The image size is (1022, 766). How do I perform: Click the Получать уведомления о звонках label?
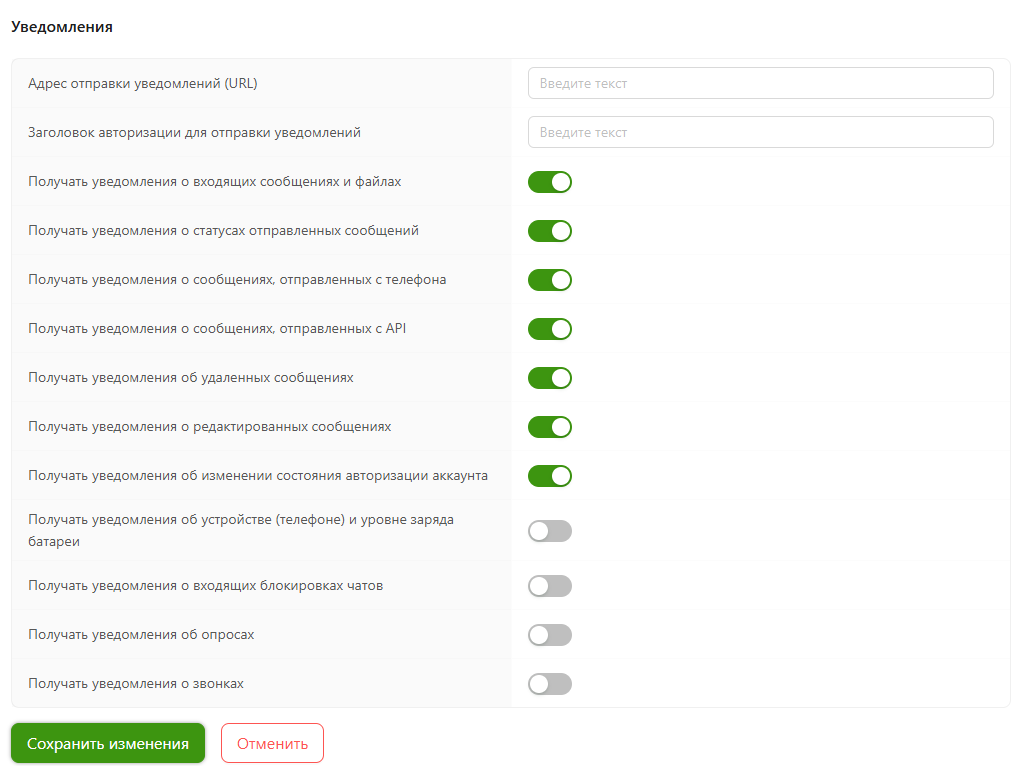(x=136, y=684)
